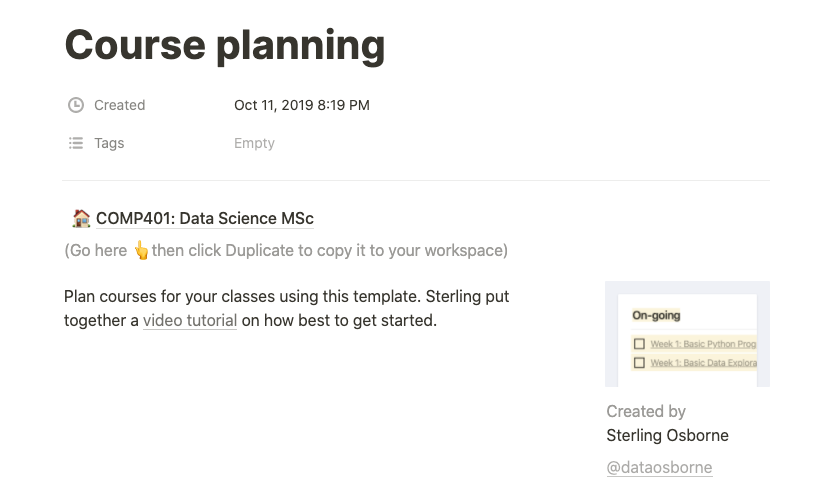Open the COMP401: Data Science MSc link

[x=205, y=219]
